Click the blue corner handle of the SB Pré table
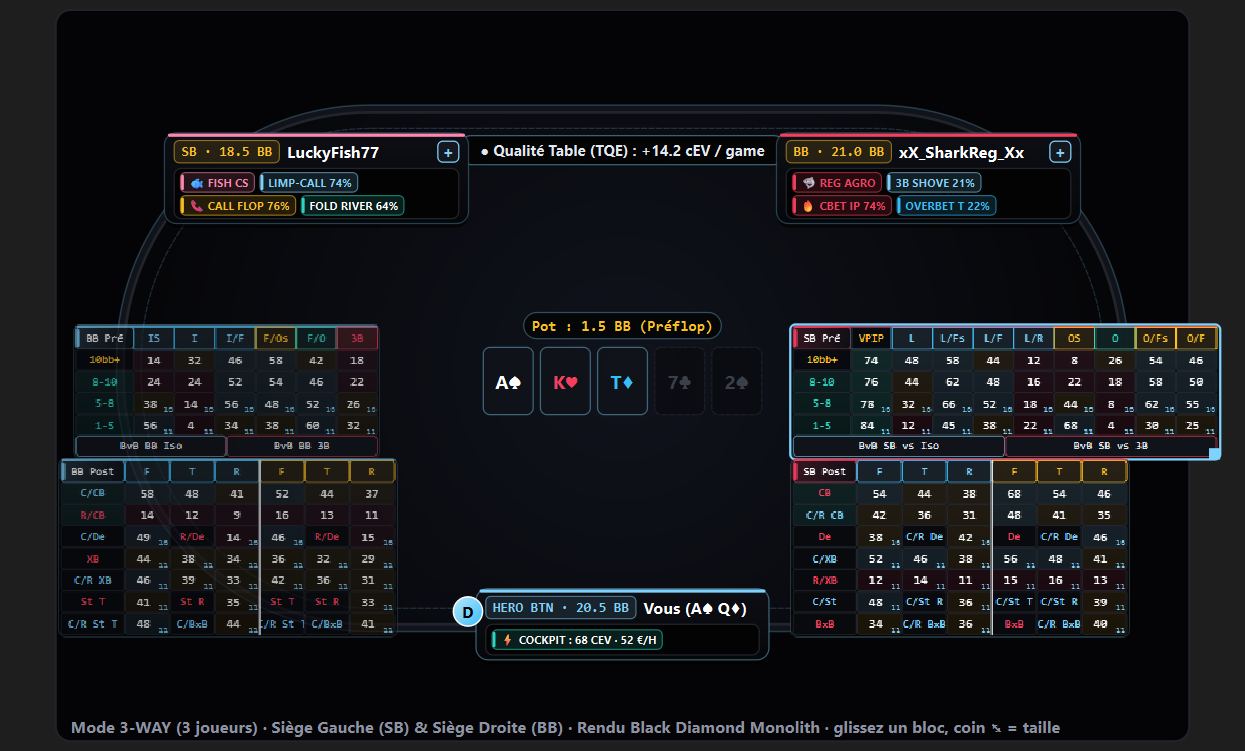The width and height of the screenshot is (1245, 751). pyautogui.click(x=1215, y=454)
